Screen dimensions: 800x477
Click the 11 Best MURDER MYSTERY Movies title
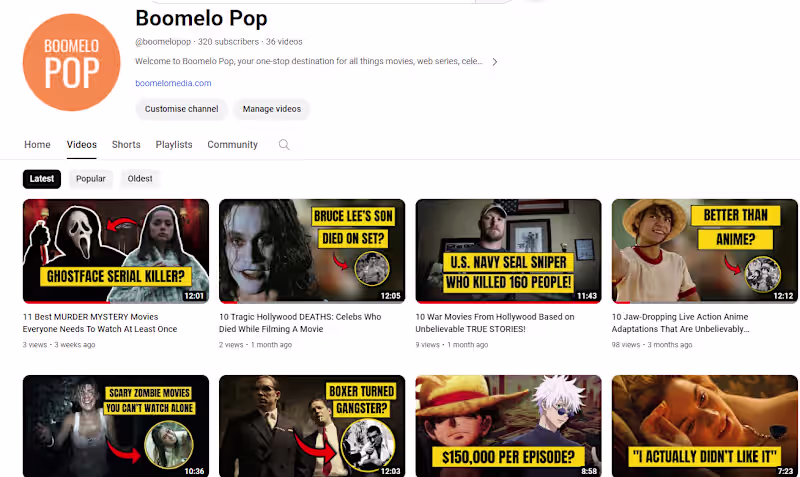pos(100,323)
